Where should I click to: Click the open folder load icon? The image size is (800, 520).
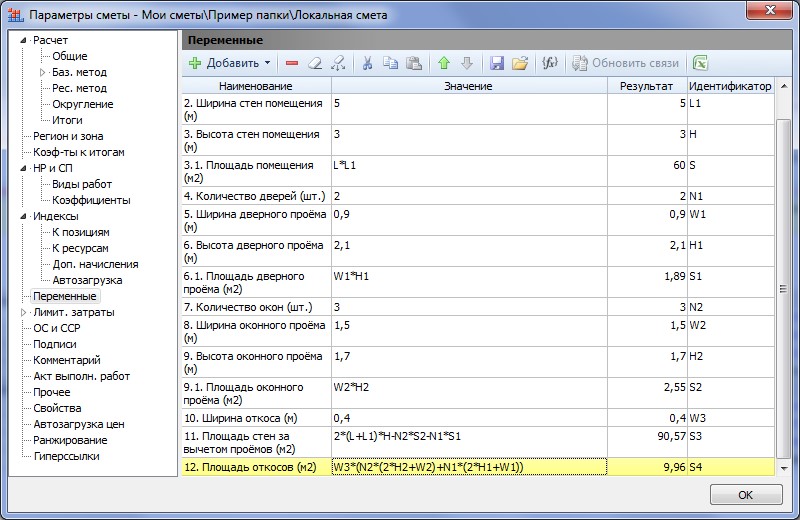tap(520, 63)
